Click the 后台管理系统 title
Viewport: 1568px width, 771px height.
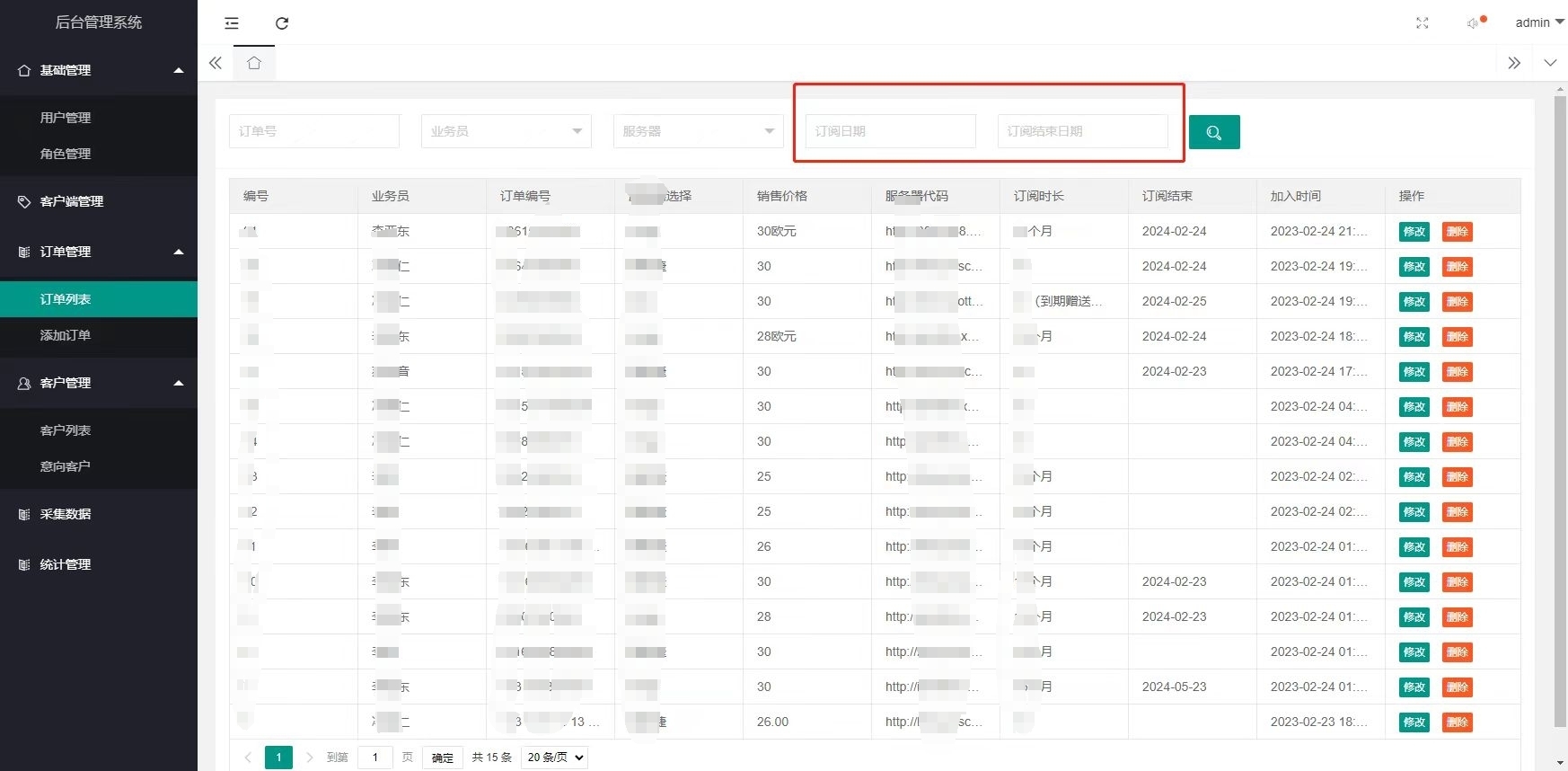click(x=99, y=22)
